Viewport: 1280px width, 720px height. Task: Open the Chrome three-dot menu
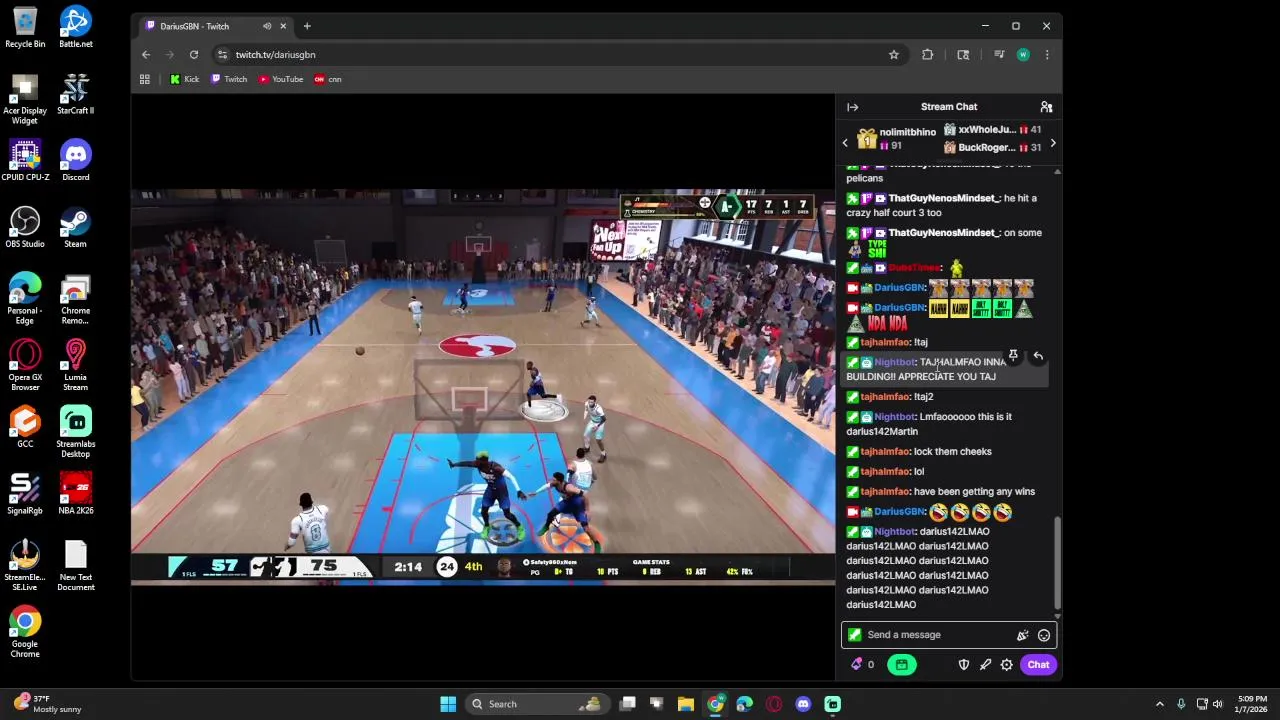(1047, 55)
